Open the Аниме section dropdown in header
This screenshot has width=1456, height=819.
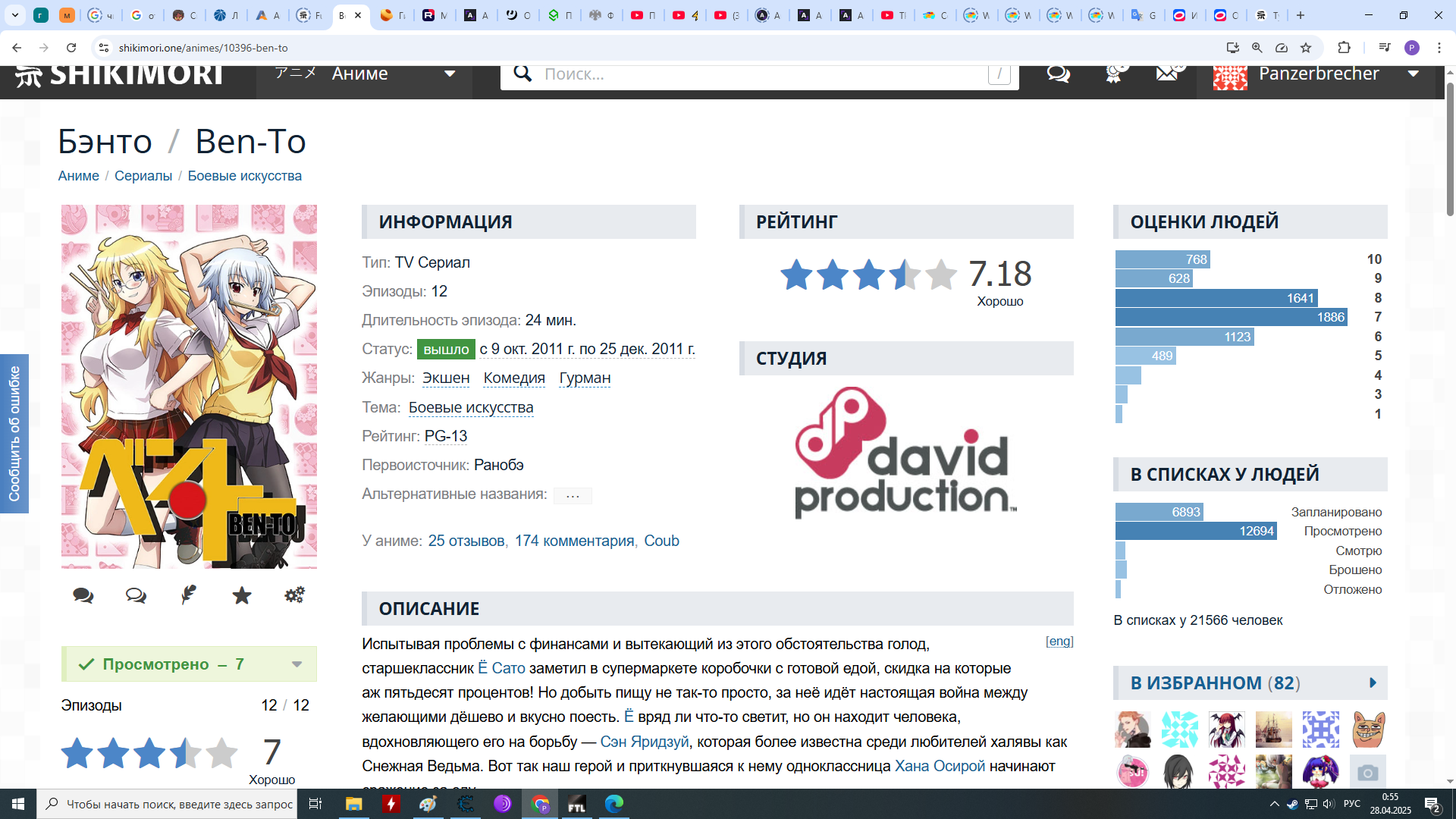(449, 74)
